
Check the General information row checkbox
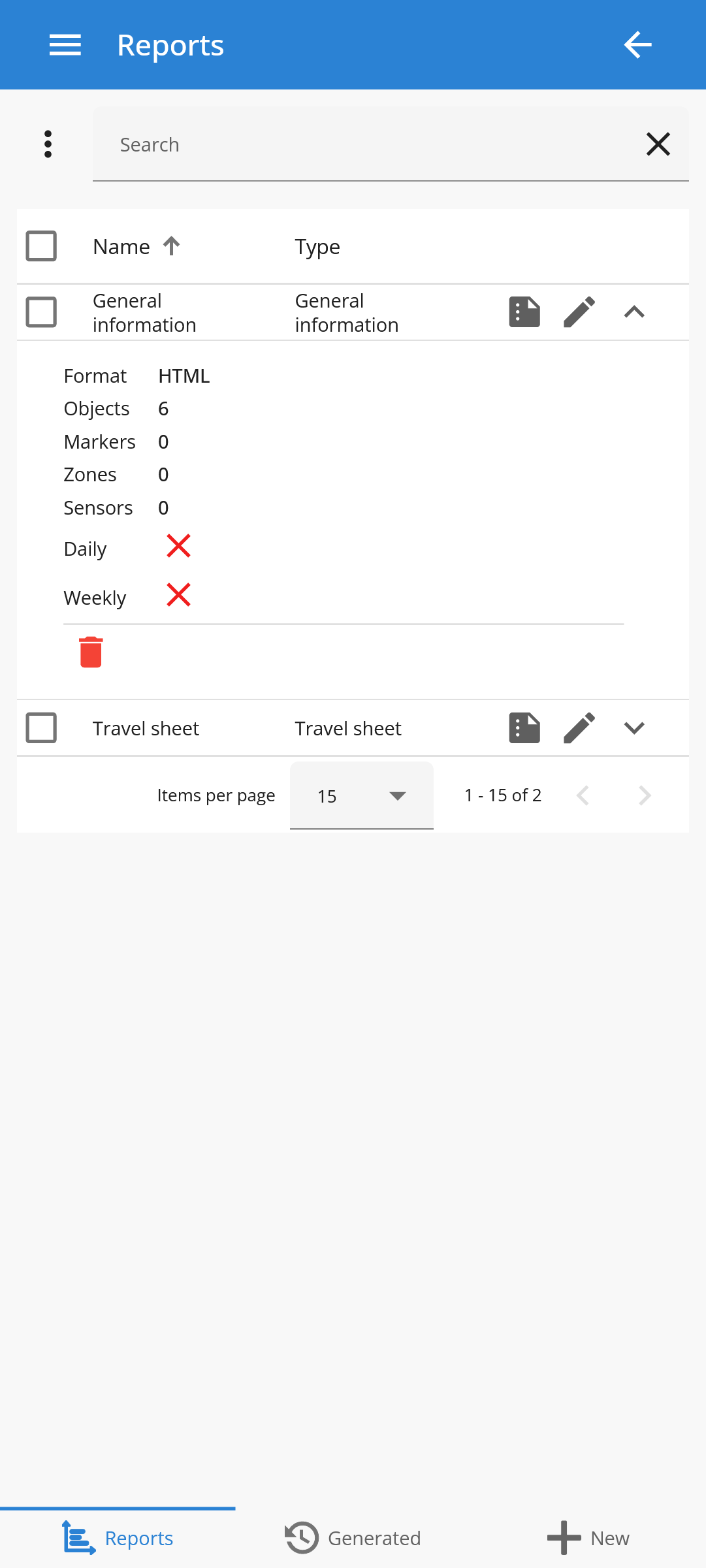point(41,312)
